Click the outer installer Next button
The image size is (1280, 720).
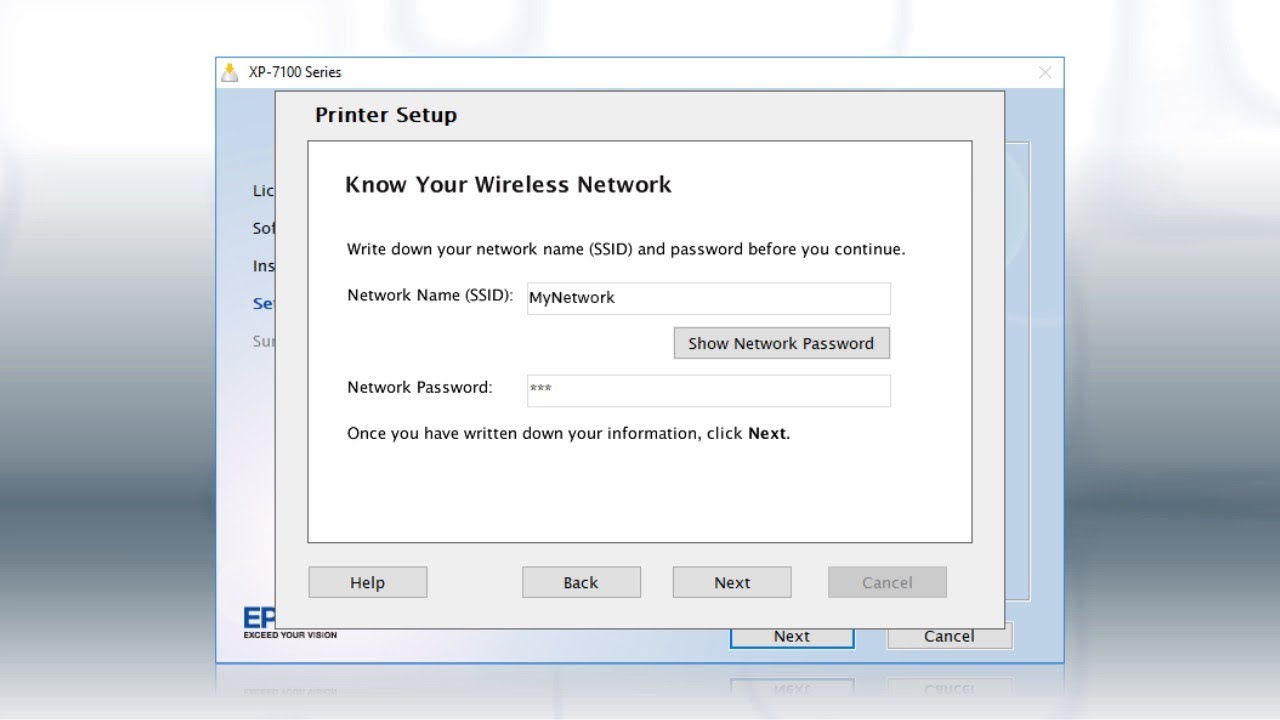(x=792, y=636)
